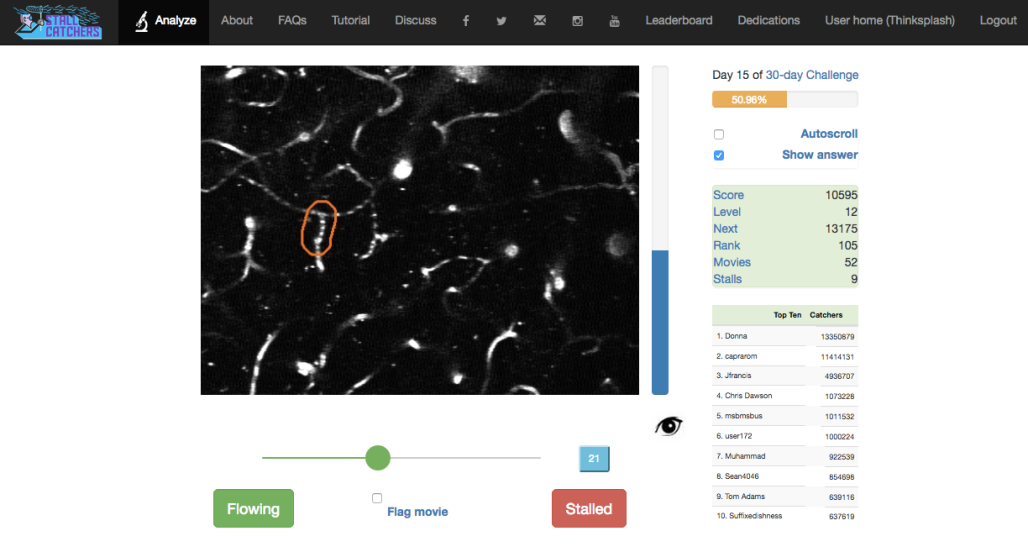The height and width of the screenshot is (552, 1028).
Task: Click the orange outlined vessel in the video
Action: click(320, 228)
